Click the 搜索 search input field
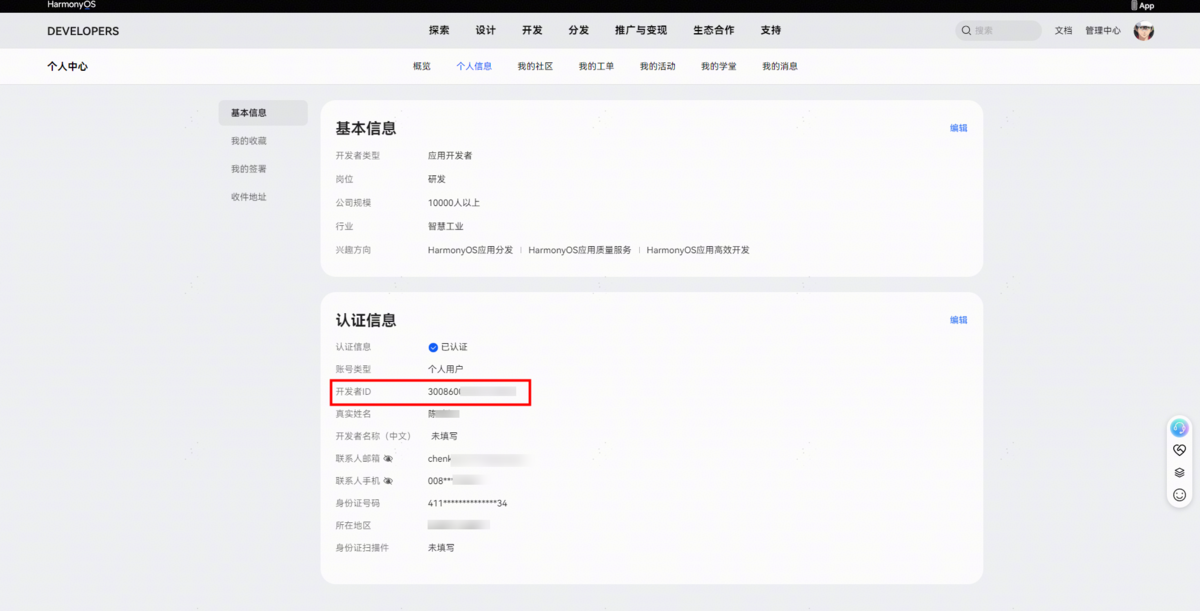The height and width of the screenshot is (611, 1200). pyautogui.click(x=1003, y=31)
